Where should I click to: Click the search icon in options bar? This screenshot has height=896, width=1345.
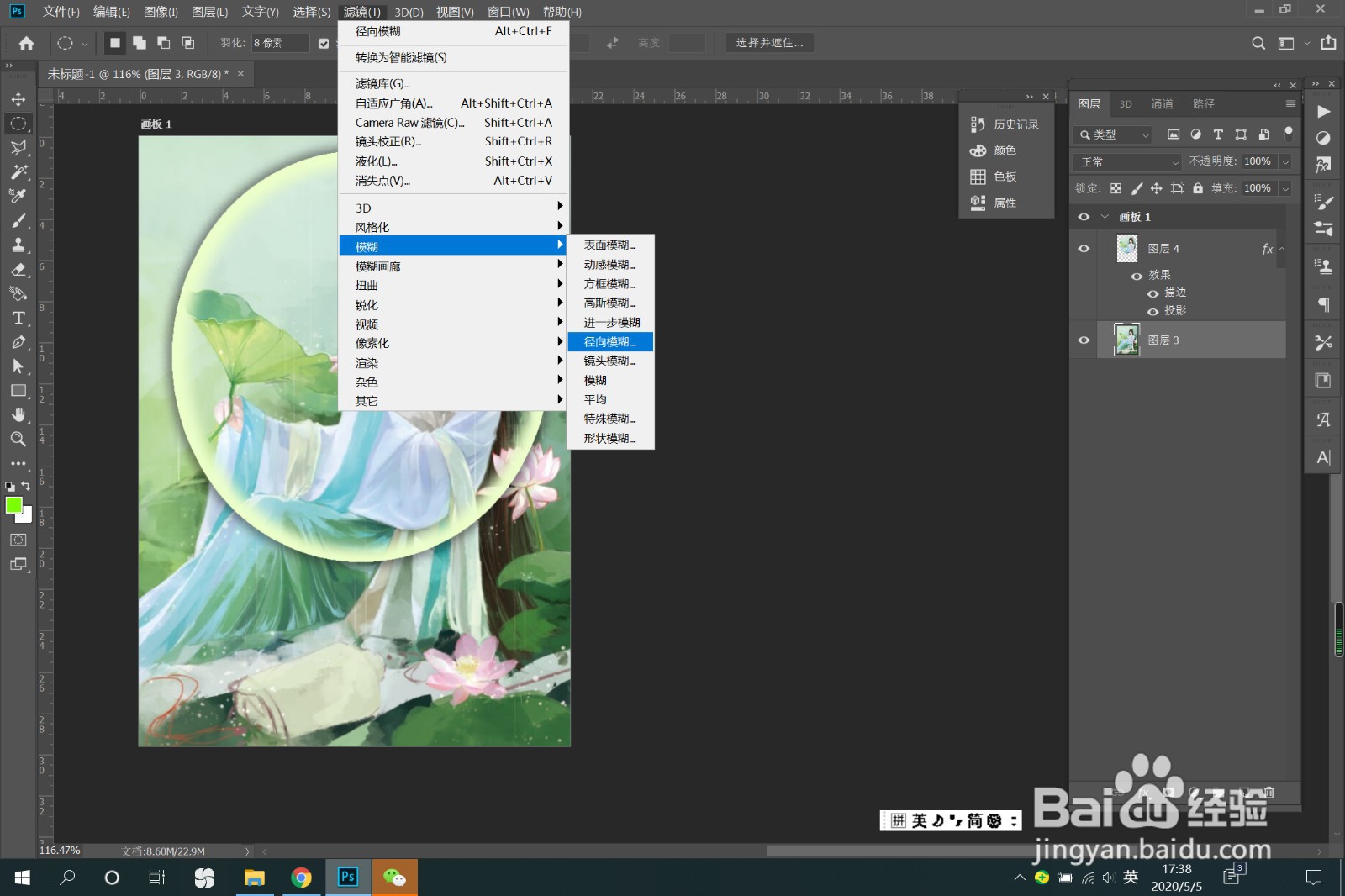point(1258,43)
